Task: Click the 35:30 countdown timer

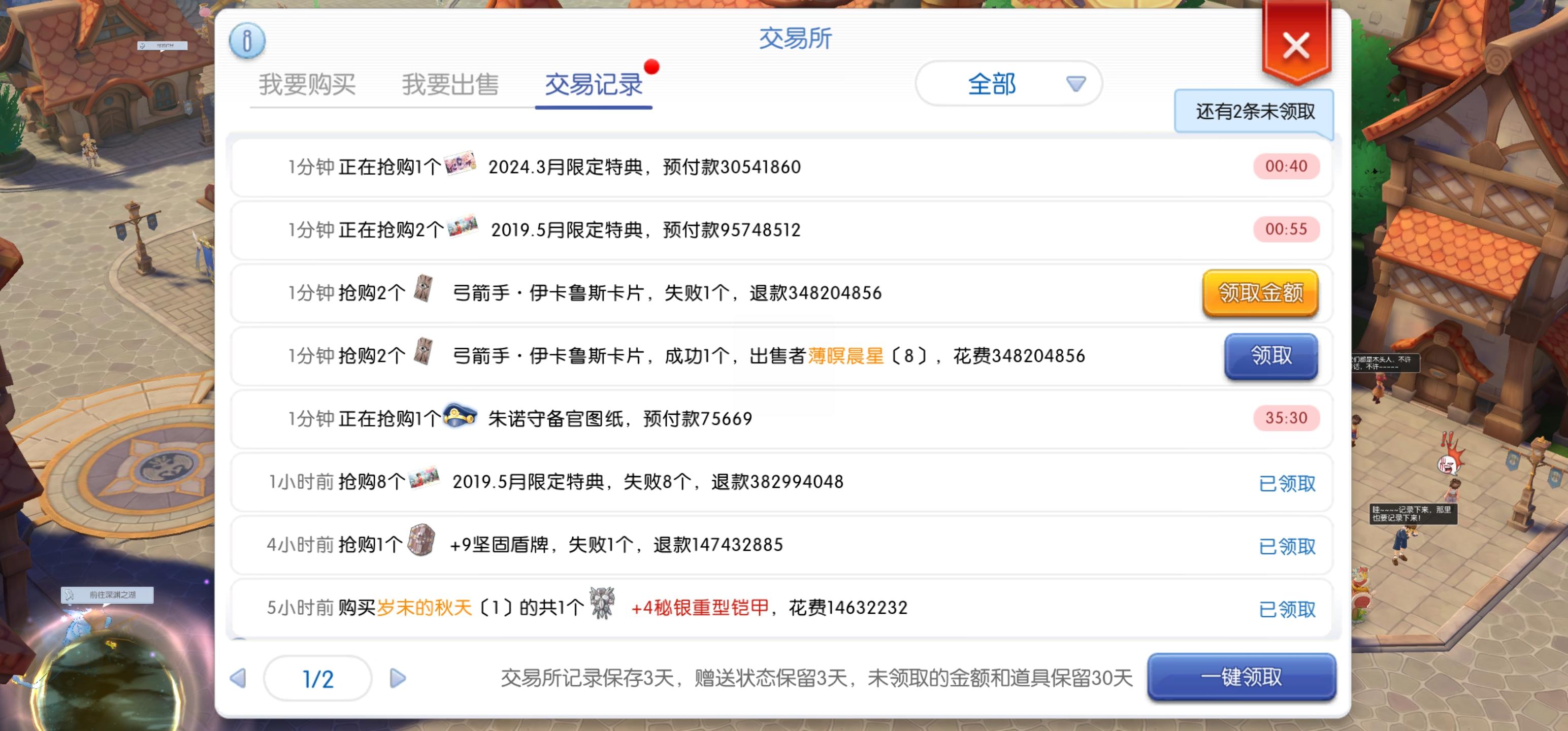Action: coord(1286,418)
